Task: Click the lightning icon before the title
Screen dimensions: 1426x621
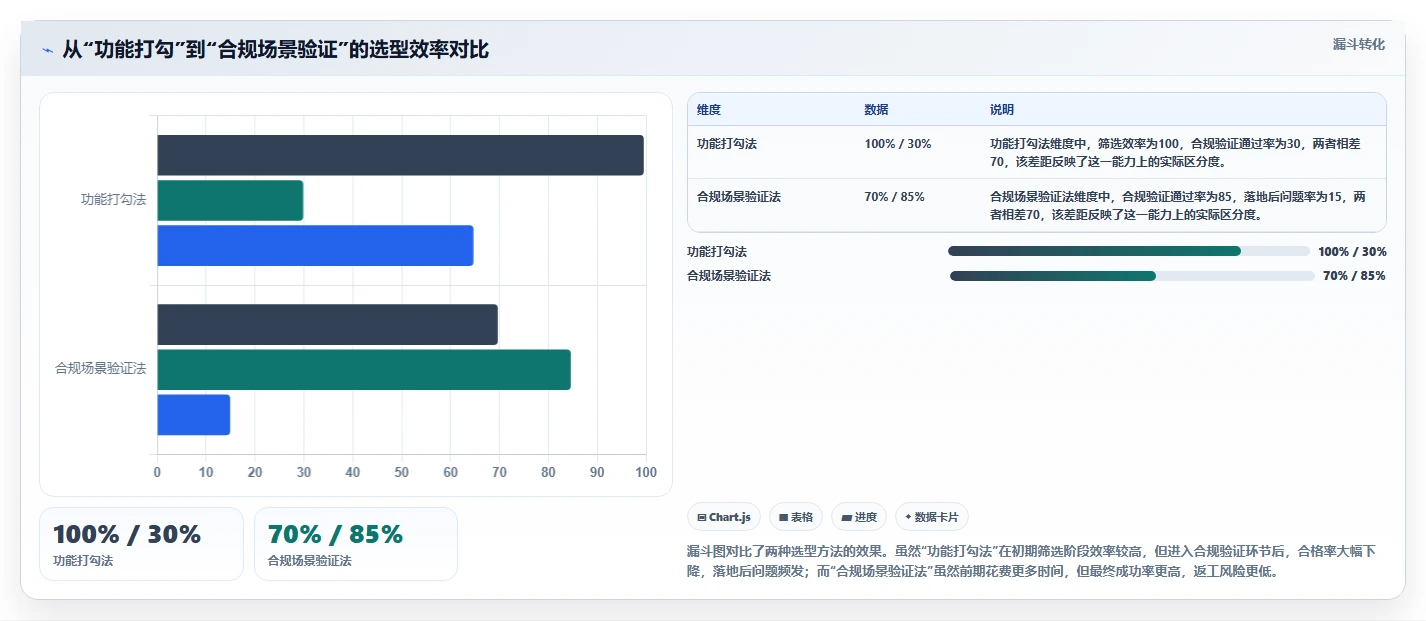Action: pyautogui.click(x=48, y=49)
